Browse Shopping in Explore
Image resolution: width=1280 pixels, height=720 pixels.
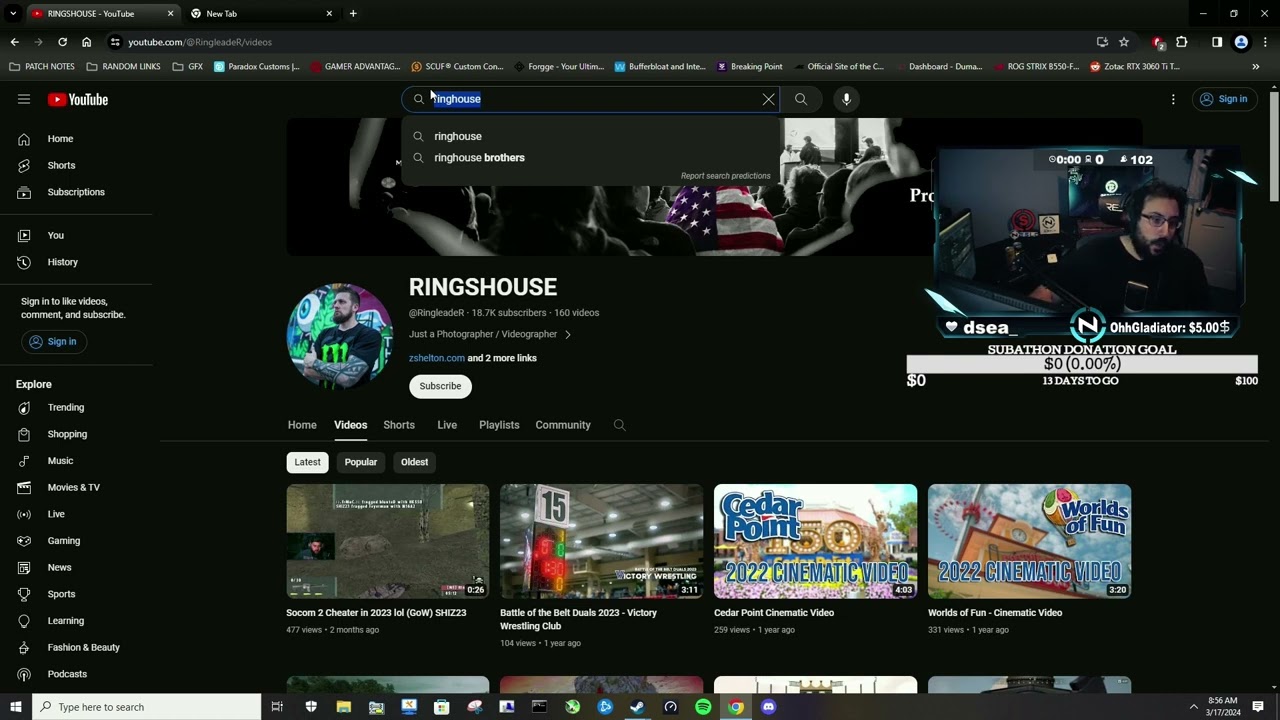[76, 434]
